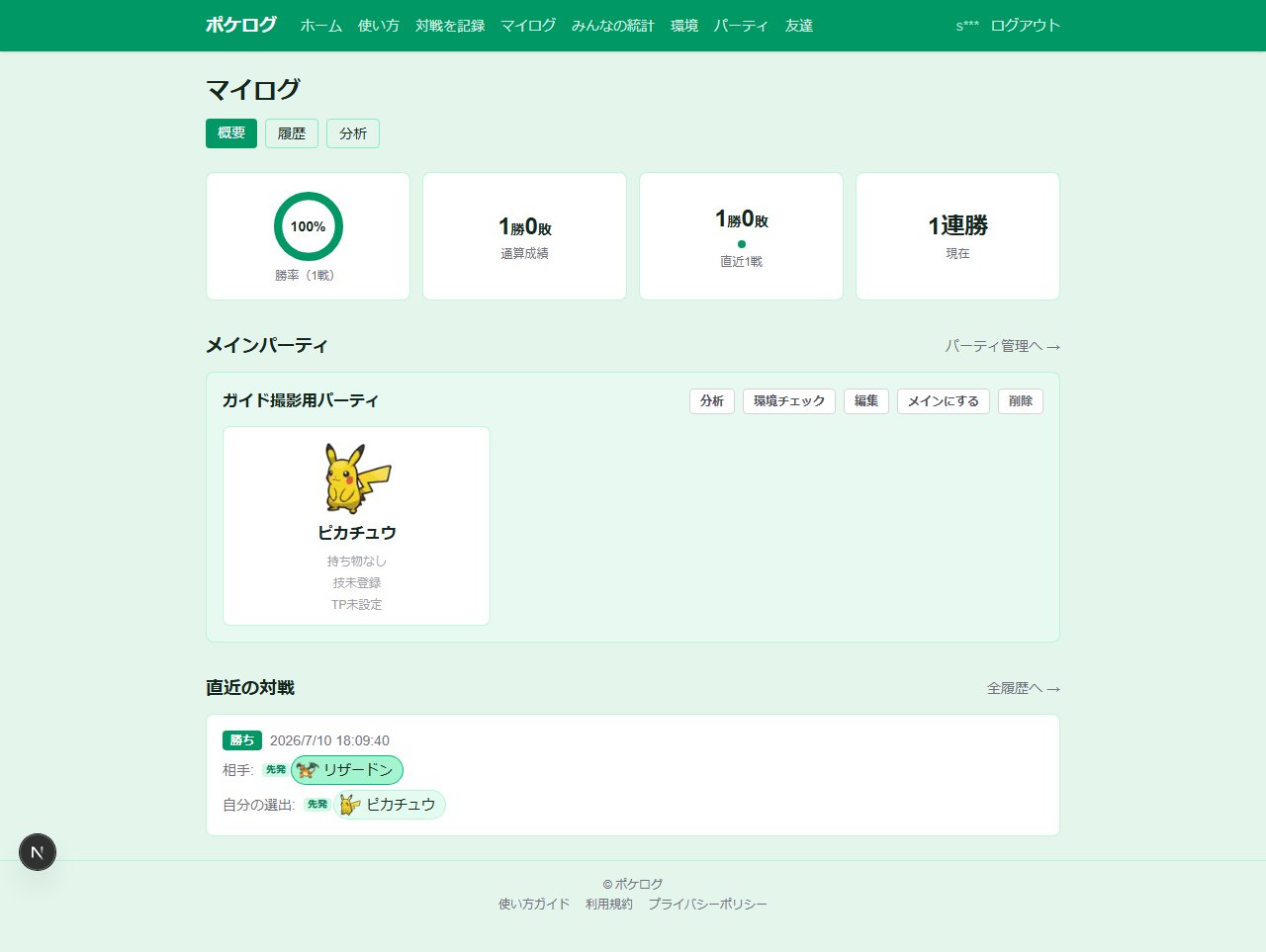Open みんなの統計 nav item
1266x952 pixels.
[613, 26]
